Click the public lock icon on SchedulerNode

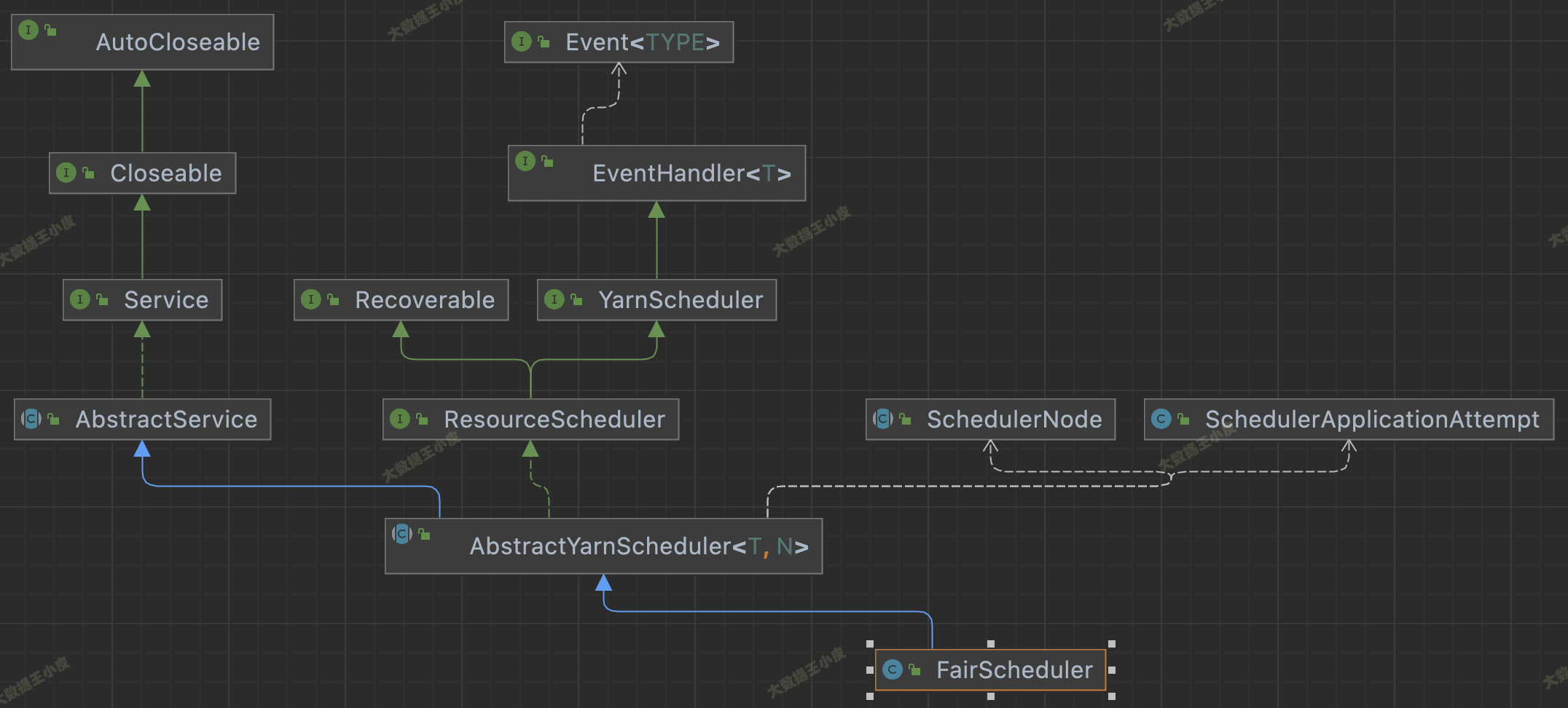(x=905, y=419)
